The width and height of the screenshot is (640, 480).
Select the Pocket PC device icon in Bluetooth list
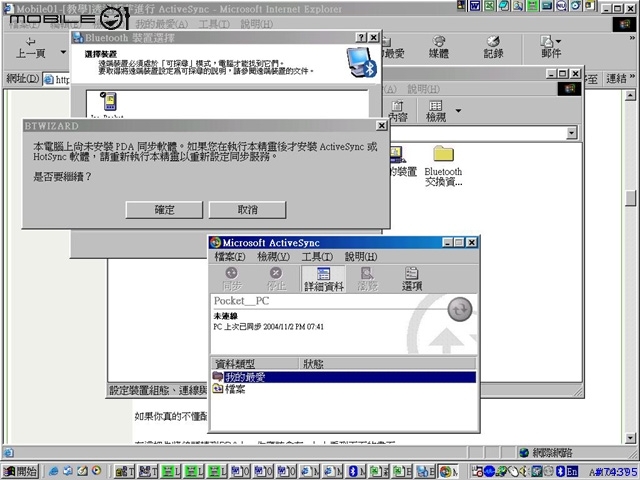pyautogui.click(x=109, y=102)
